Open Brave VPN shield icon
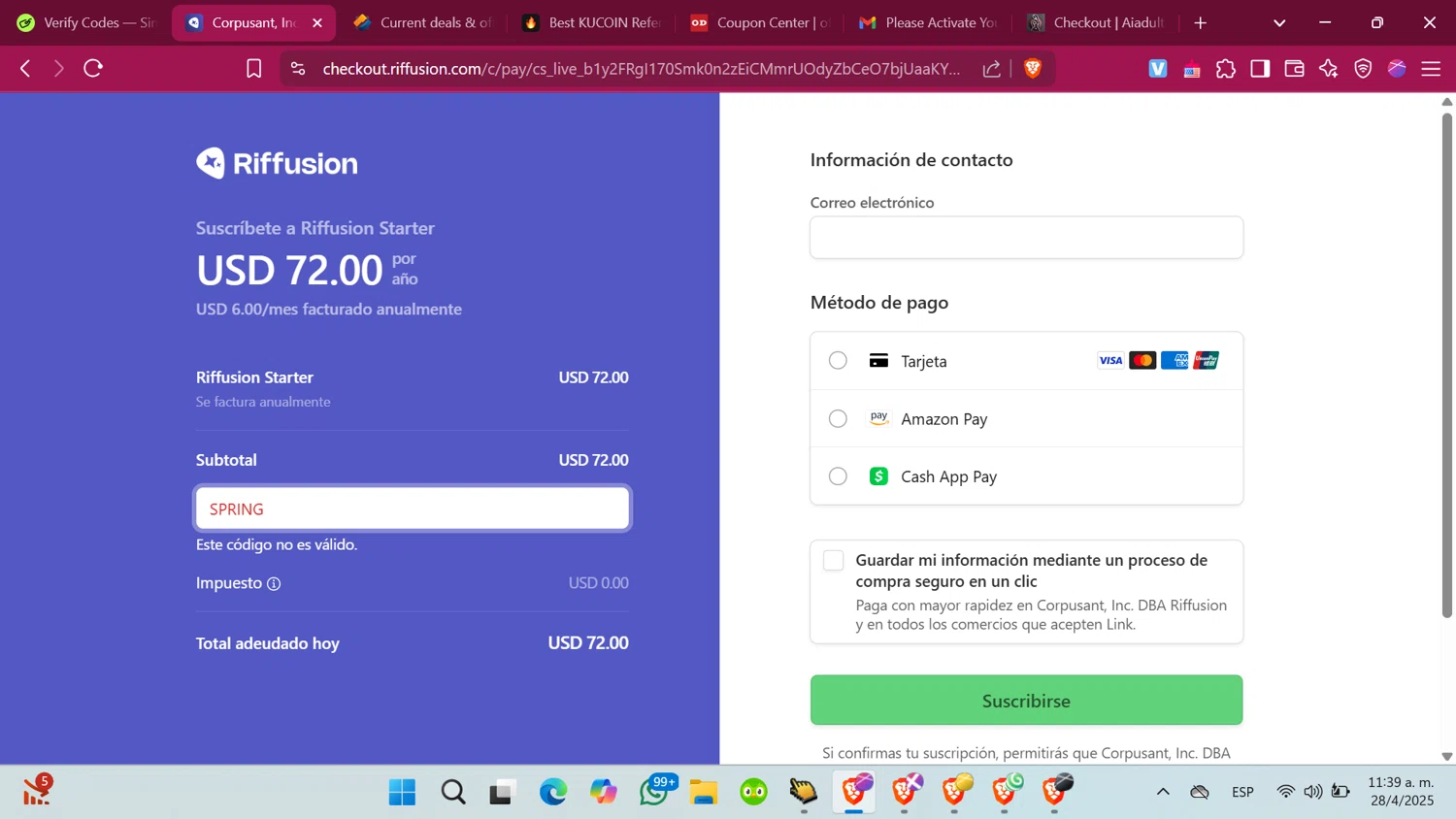 1363,68
